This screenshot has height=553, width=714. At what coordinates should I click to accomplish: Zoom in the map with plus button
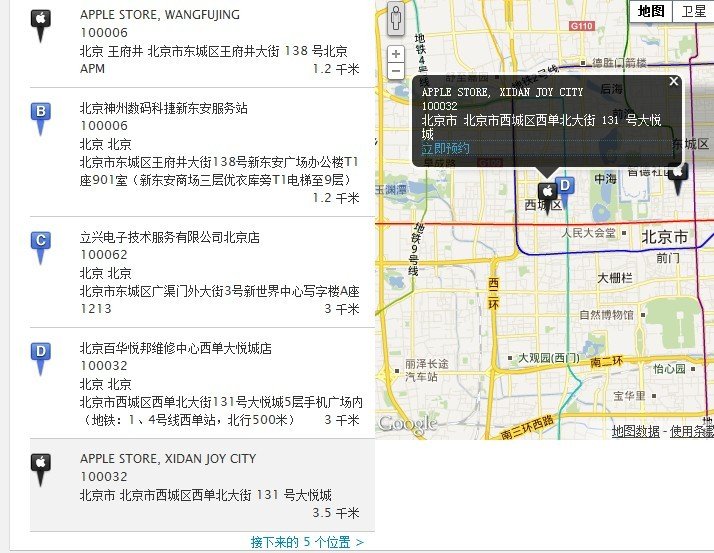[x=396, y=54]
